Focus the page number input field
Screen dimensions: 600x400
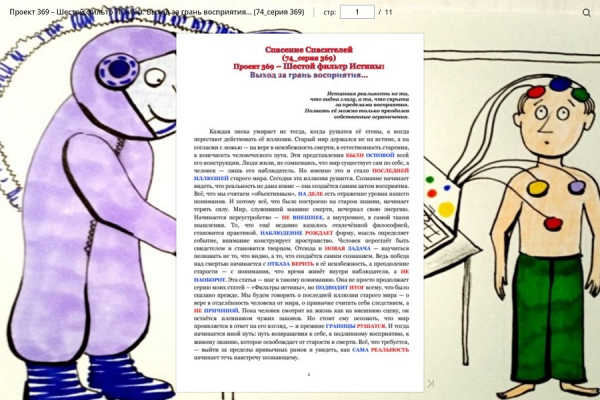[357, 12]
